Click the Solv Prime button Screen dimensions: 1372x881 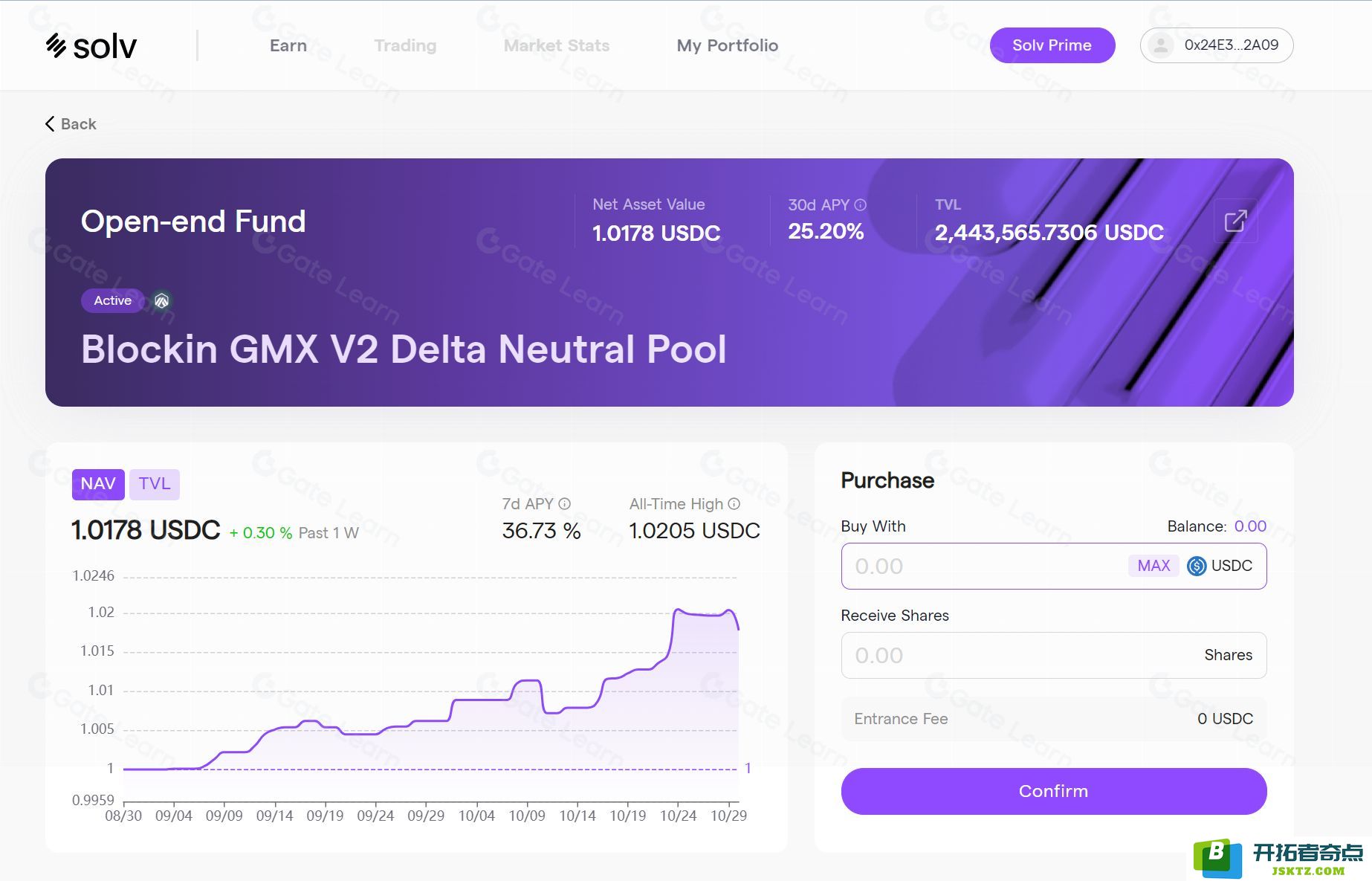[1052, 45]
